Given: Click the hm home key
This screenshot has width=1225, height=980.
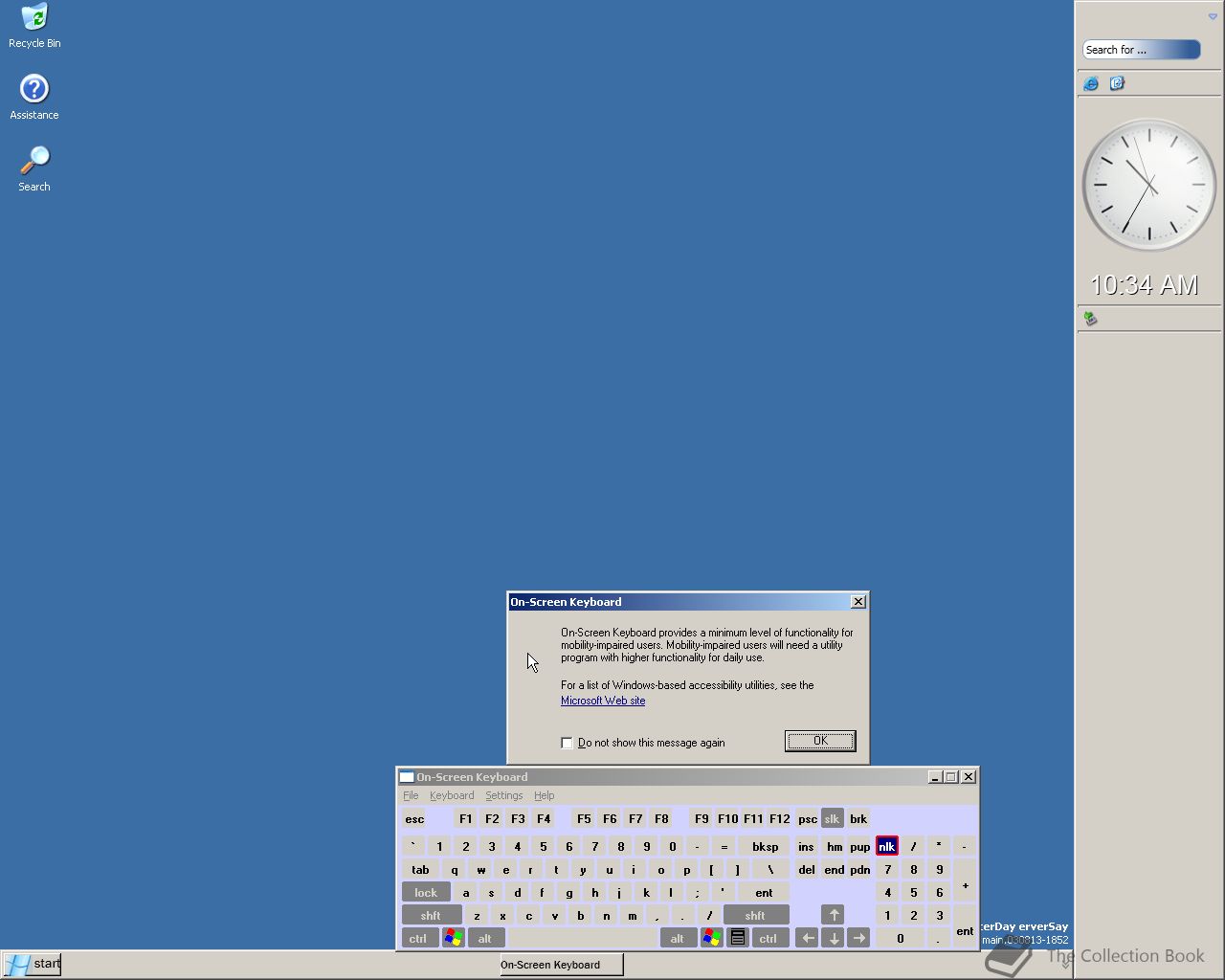Looking at the screenshot, I should pyautogui.click(x=835, y=846).
